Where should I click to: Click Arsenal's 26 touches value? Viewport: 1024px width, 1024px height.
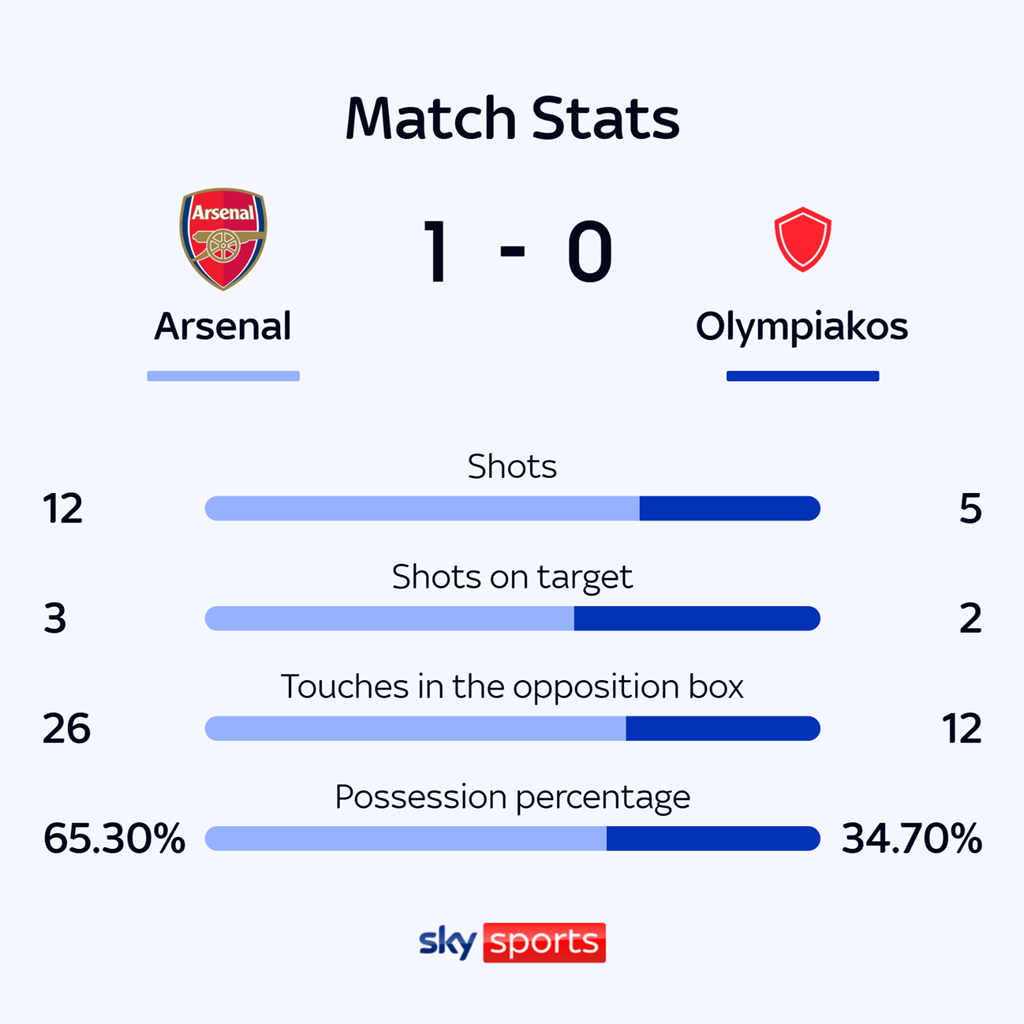tap(66, 729)
